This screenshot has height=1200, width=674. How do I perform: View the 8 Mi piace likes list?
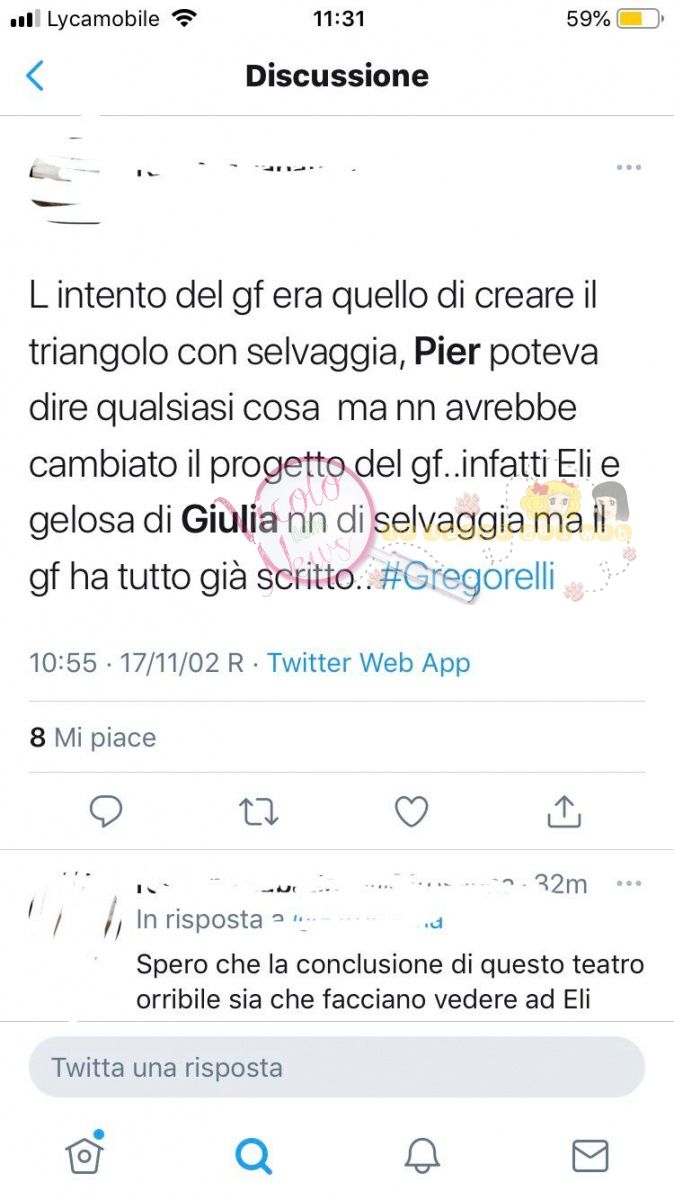(x=93, y=738)
